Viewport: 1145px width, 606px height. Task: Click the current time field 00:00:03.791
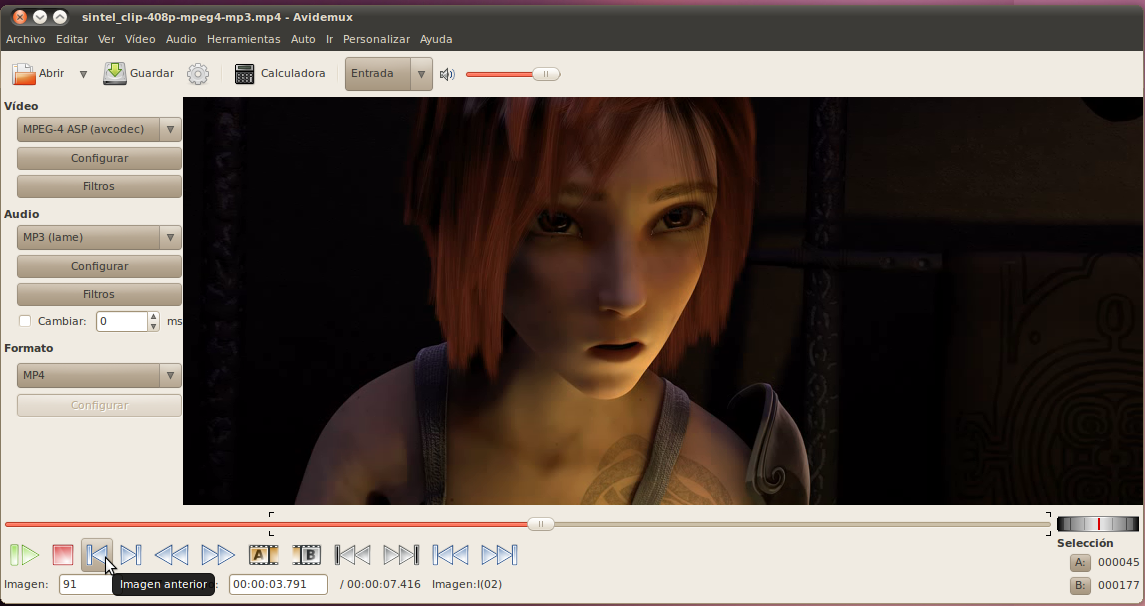pyautogui.click(x=278, y=584)
